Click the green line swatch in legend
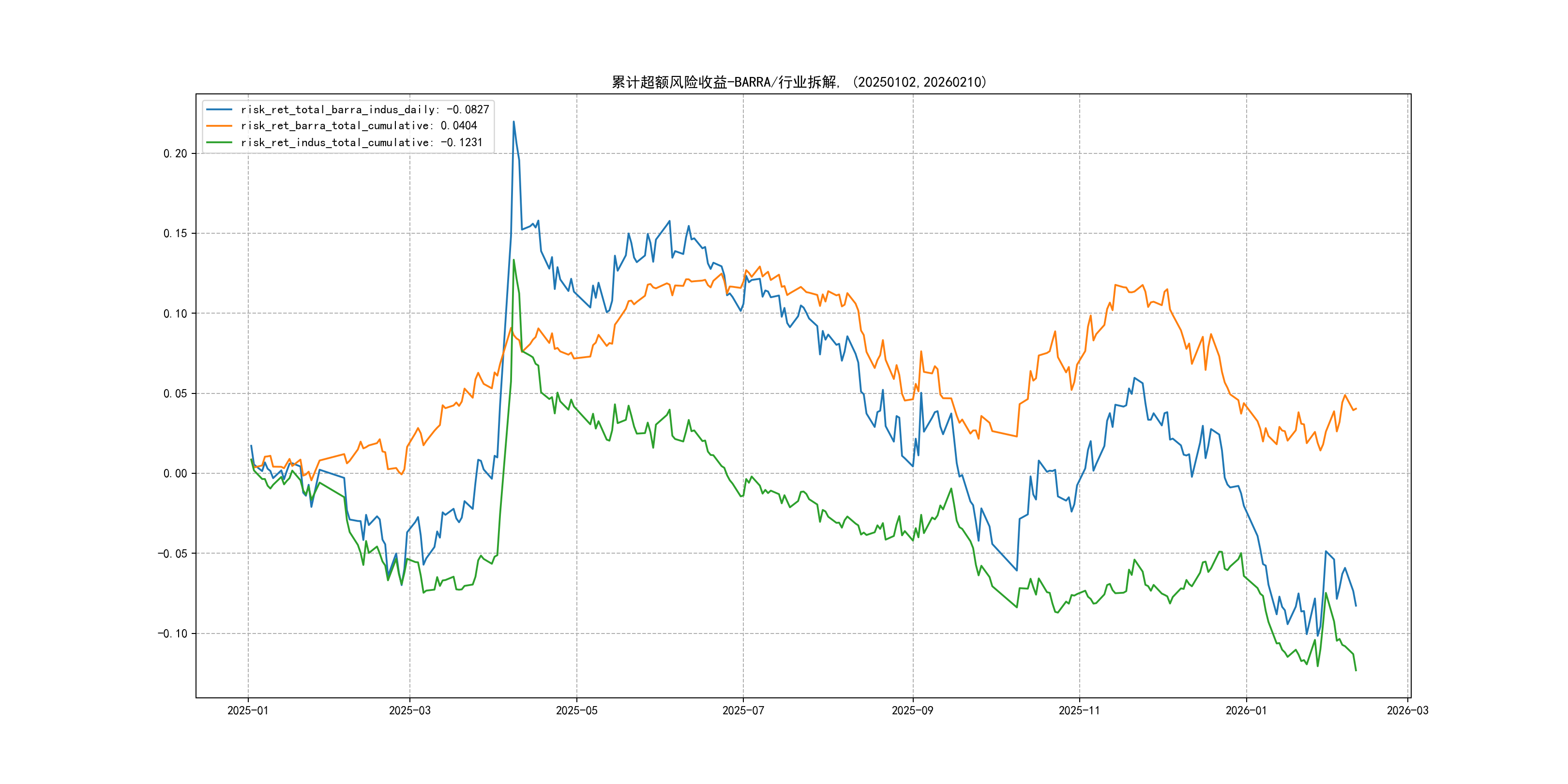 click(219, 142)
